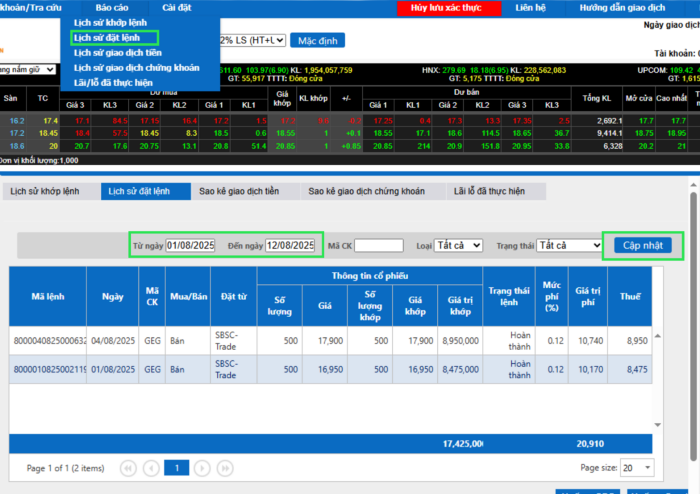Choose Lịch sử đặt lệnh menu entry
700x494 pixels.
[107, 37]
